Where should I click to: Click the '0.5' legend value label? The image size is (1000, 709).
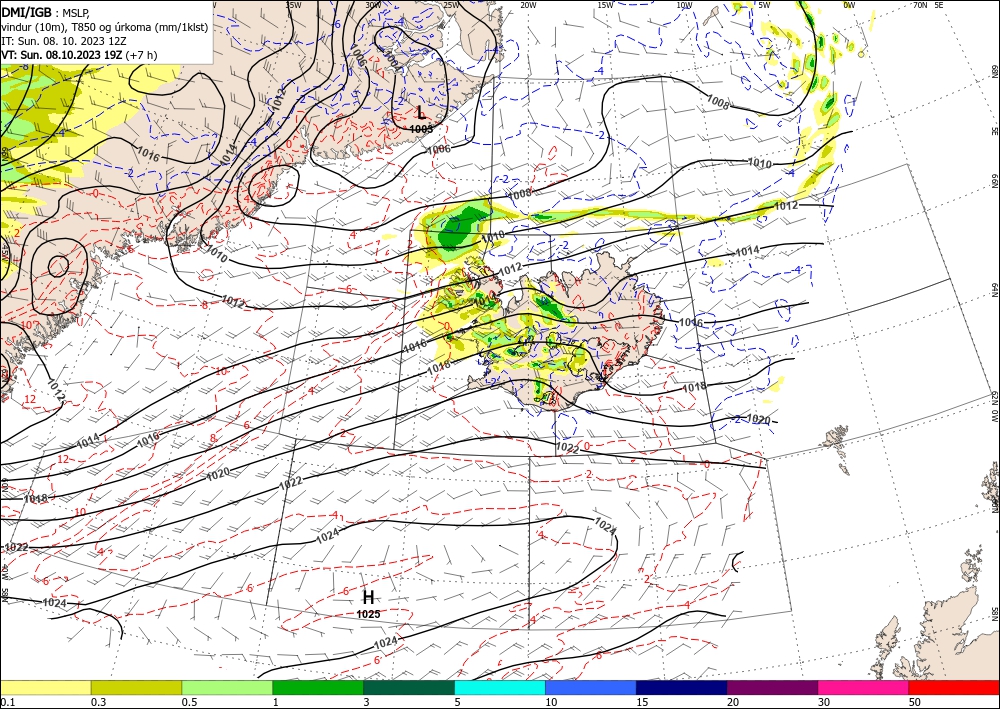[189, 702]
